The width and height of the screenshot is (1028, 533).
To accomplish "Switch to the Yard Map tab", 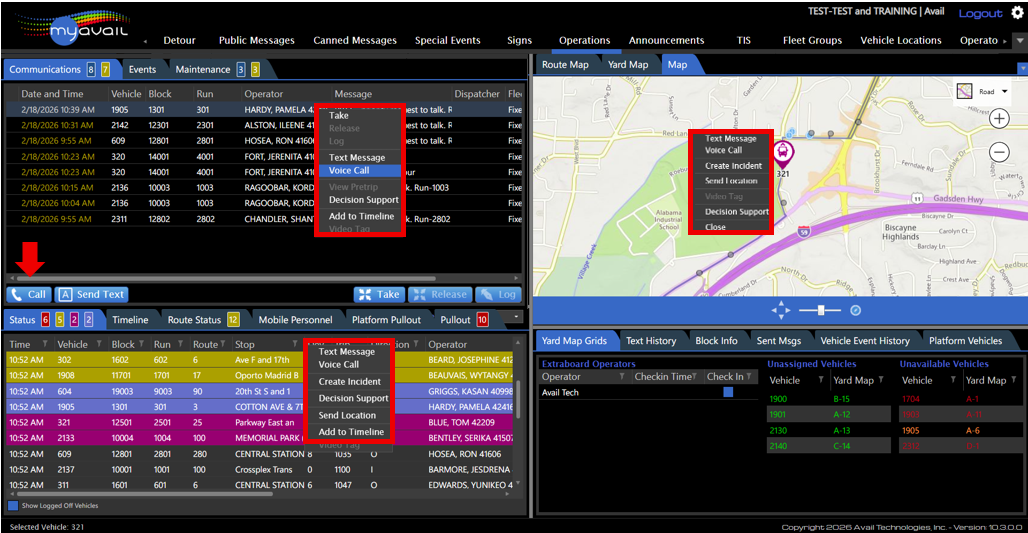I will (x=628, y=65).
